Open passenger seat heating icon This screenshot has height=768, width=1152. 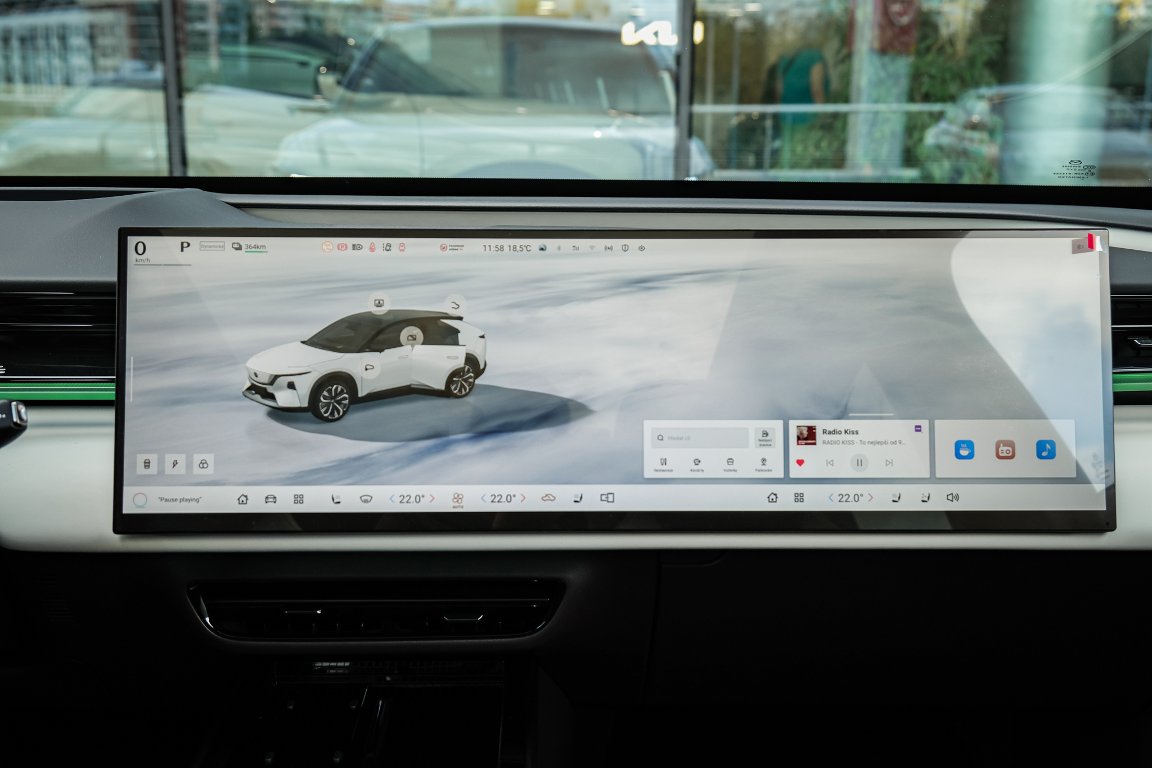pos(896,498)
